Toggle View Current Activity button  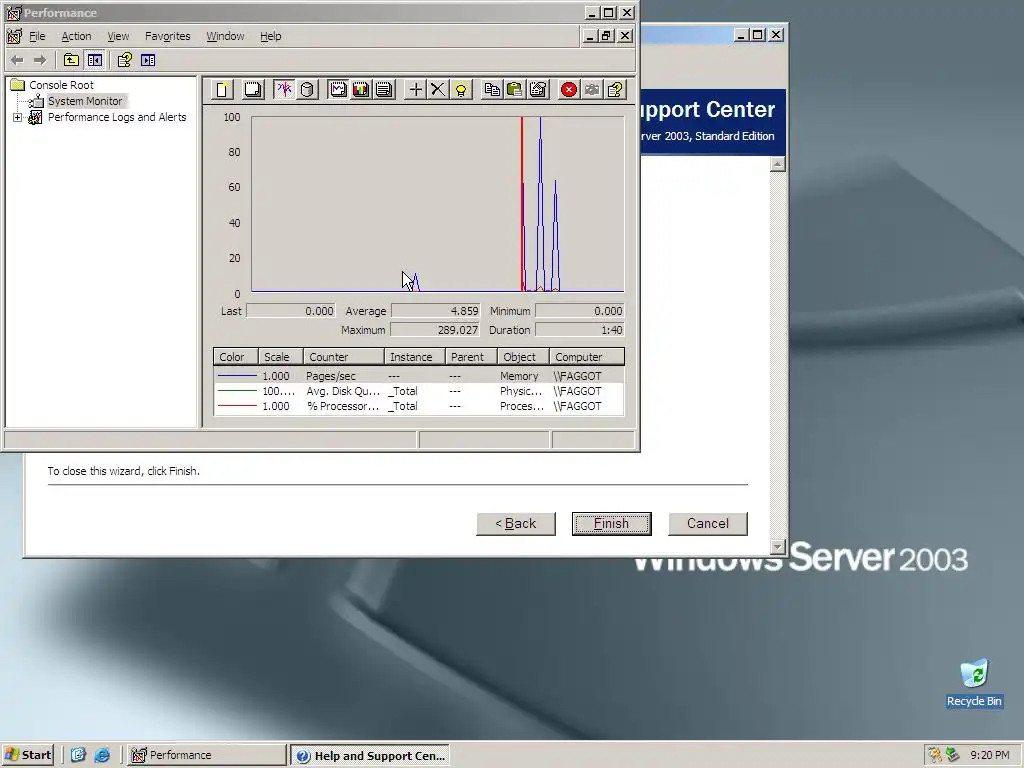point(284,89)
